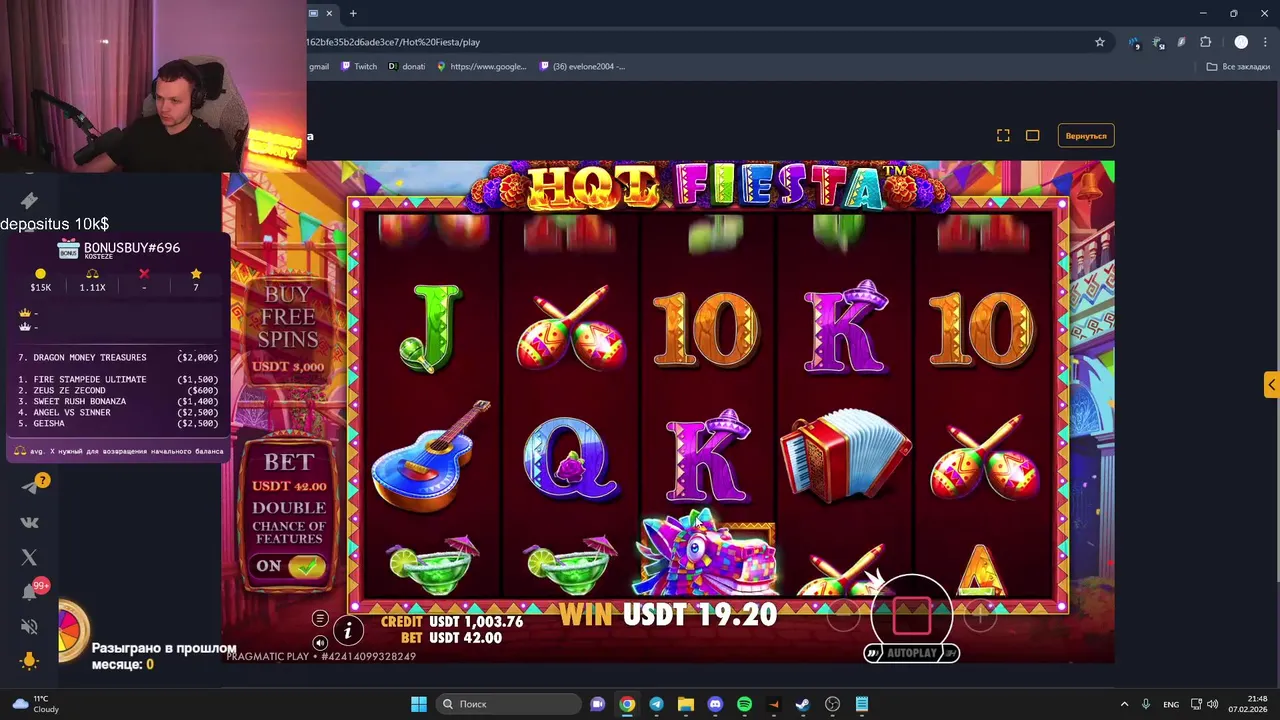Open Chrome extensions puzzle icon
The height and width of the screenshot is (720, 1280).
pyautogui.click(x=1205, y=42)
